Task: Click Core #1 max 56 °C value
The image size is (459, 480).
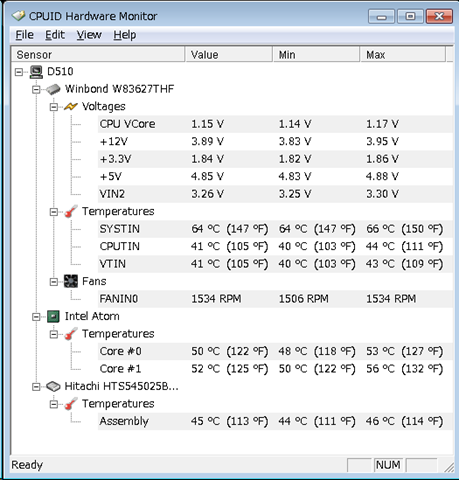Action: [405, 369]
